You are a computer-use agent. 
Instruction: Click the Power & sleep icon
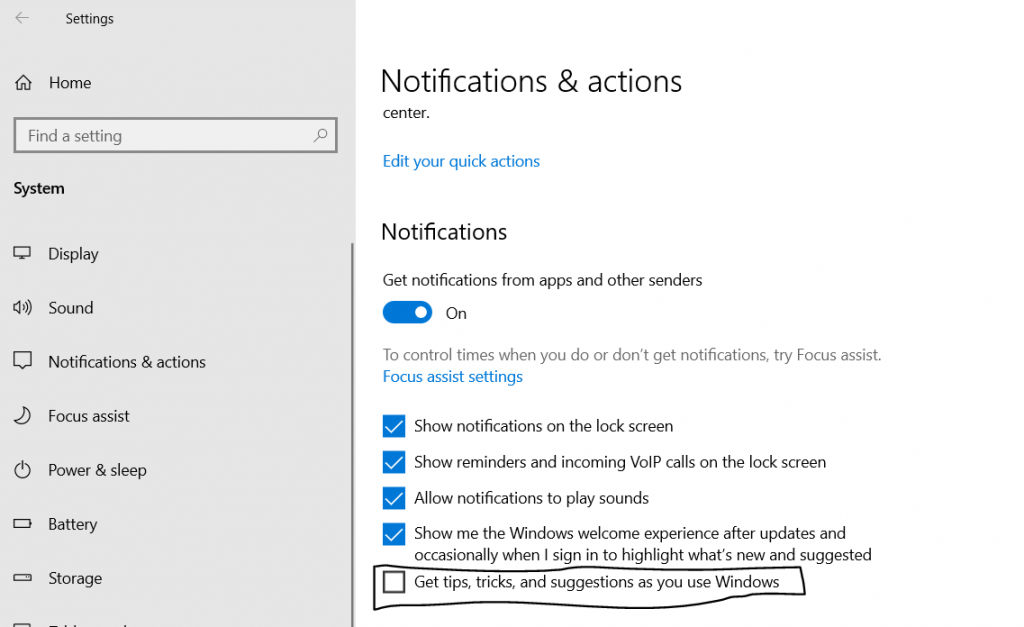click(22, 470)
